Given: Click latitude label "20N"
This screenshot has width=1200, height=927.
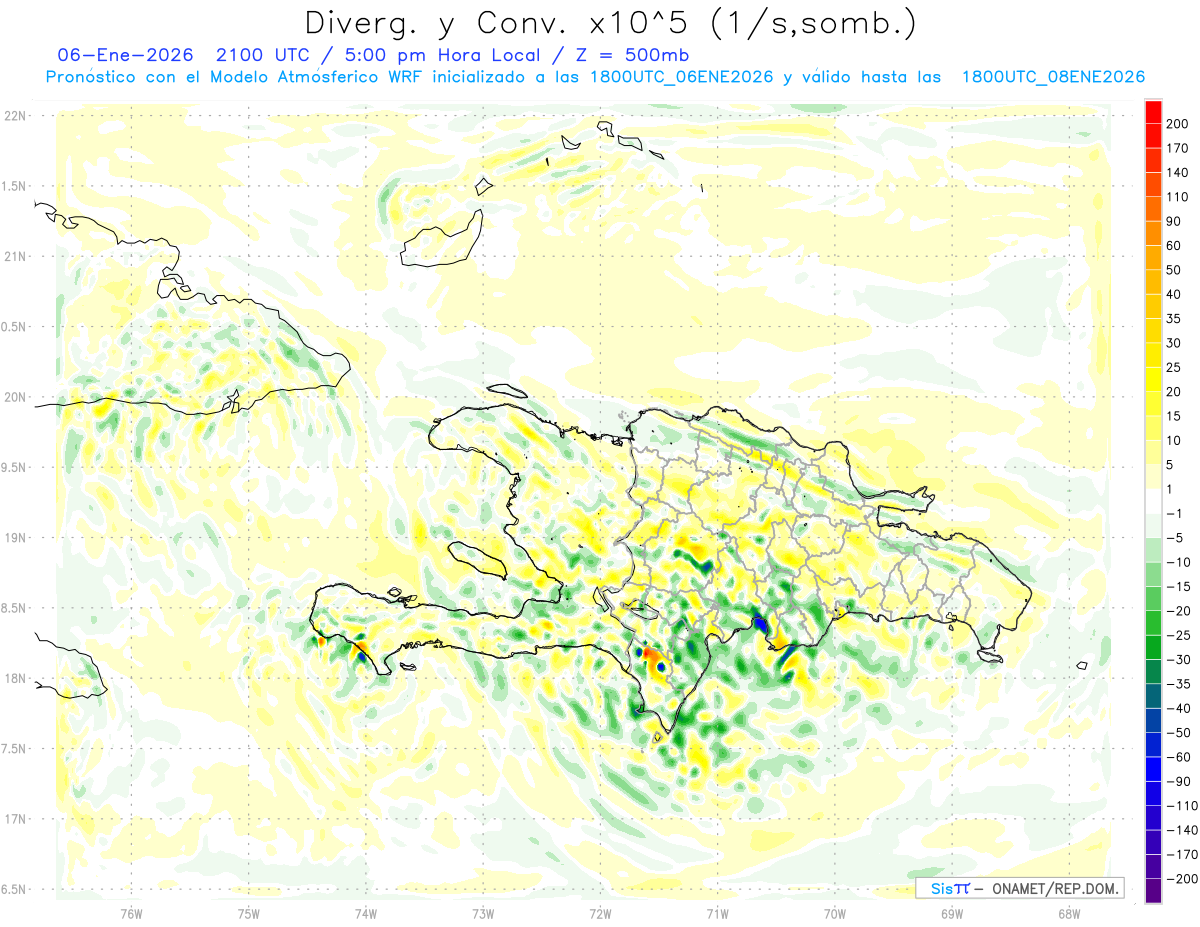Looking at the screenshot, I should tap(14, 397).
